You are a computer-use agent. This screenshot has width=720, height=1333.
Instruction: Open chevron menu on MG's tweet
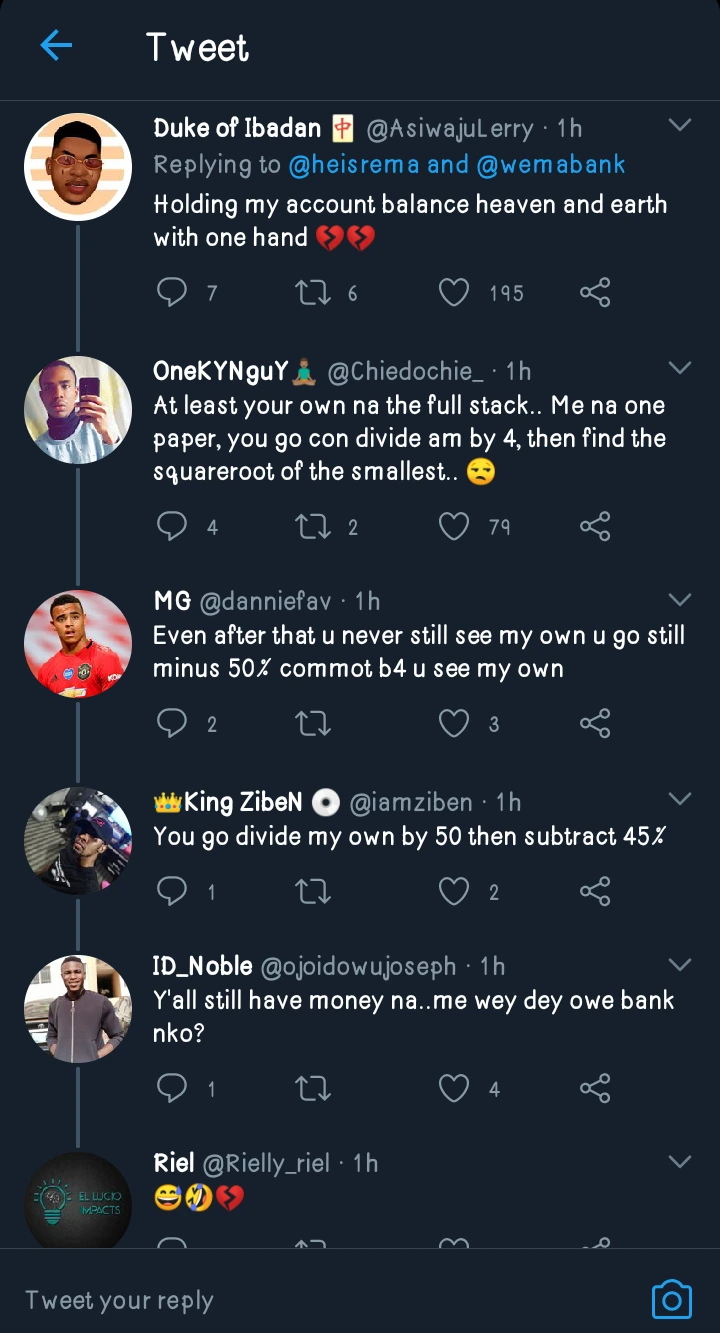[x=680, y=600]
